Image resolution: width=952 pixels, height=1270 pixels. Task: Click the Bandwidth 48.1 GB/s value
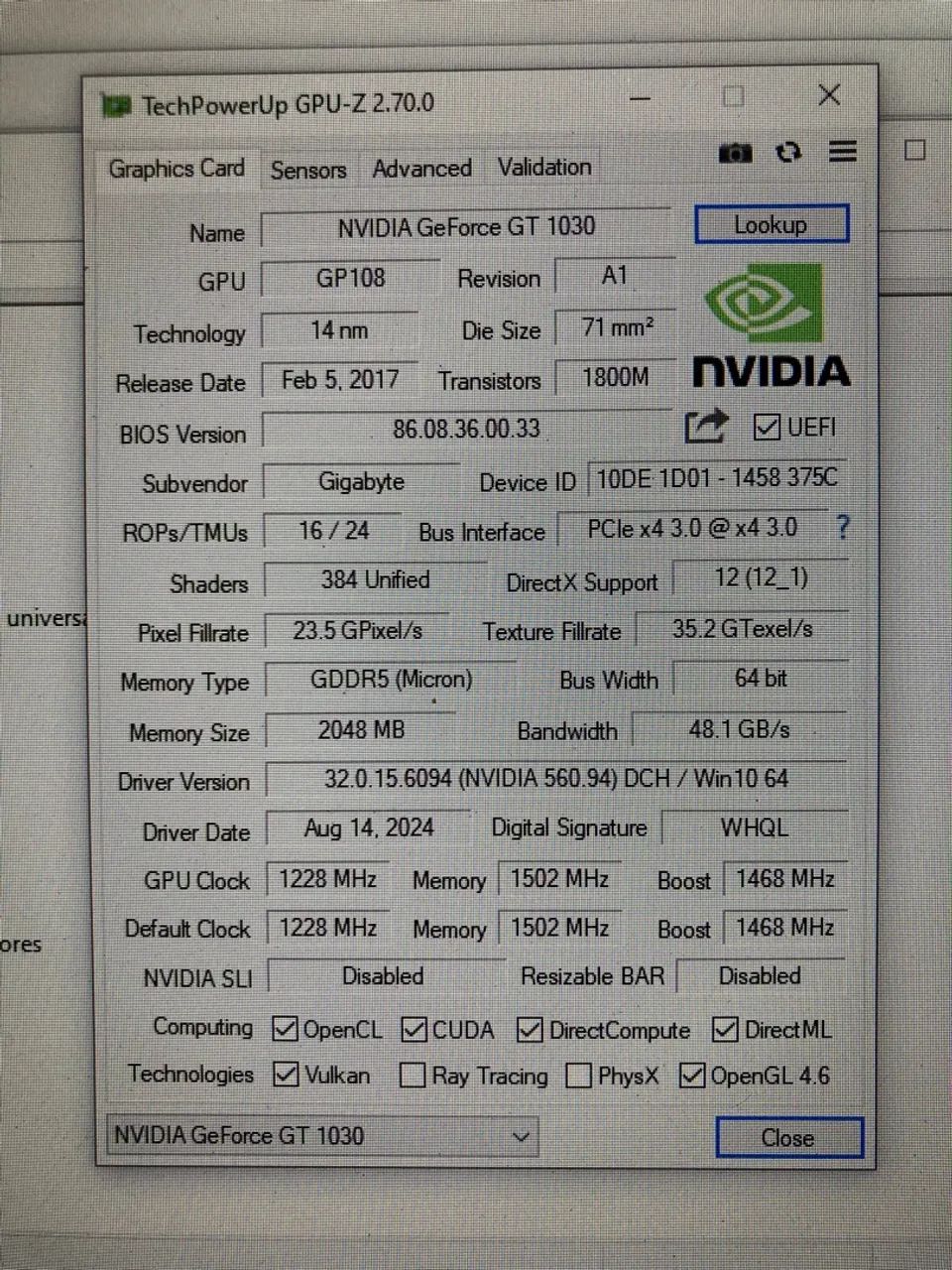pyautogui.click(x=740, y=729)
